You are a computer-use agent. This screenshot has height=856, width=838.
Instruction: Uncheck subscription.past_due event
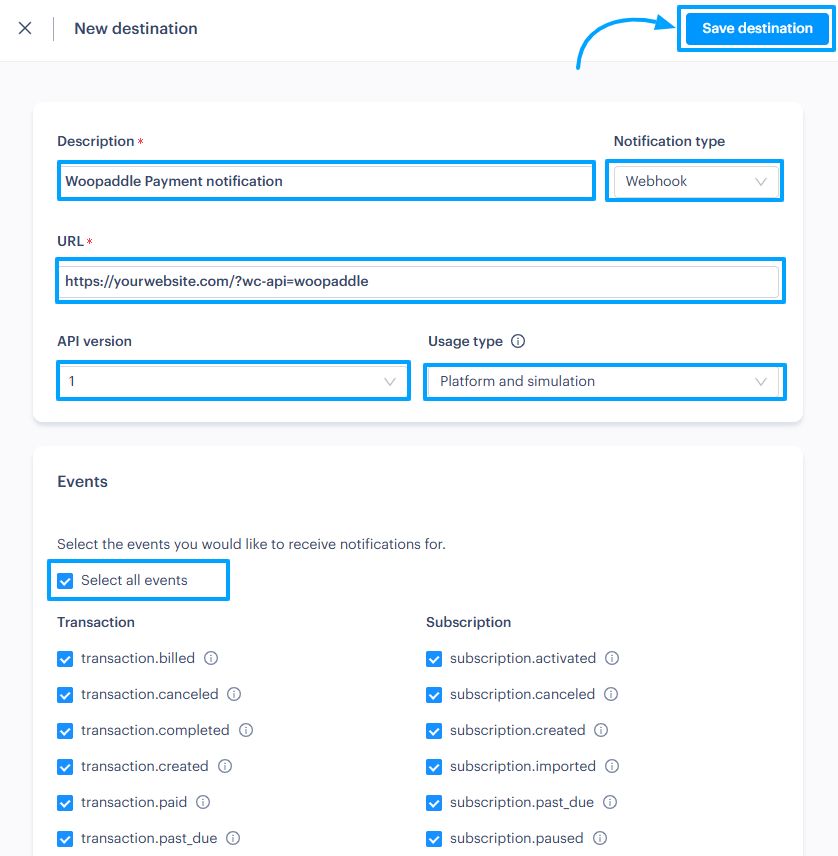(434, 803)
